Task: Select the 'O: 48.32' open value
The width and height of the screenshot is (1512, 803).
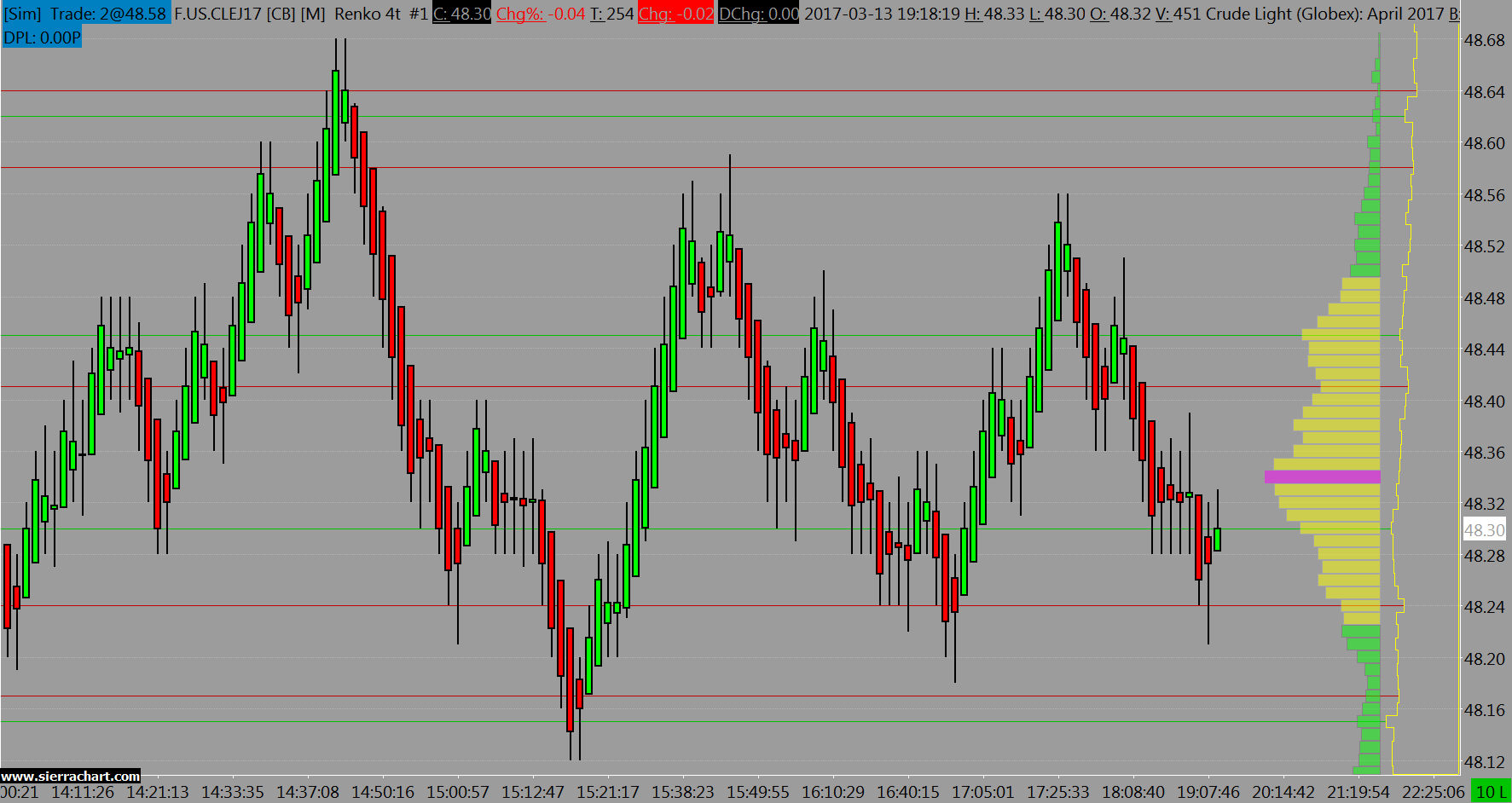Action: [1121, 14]
